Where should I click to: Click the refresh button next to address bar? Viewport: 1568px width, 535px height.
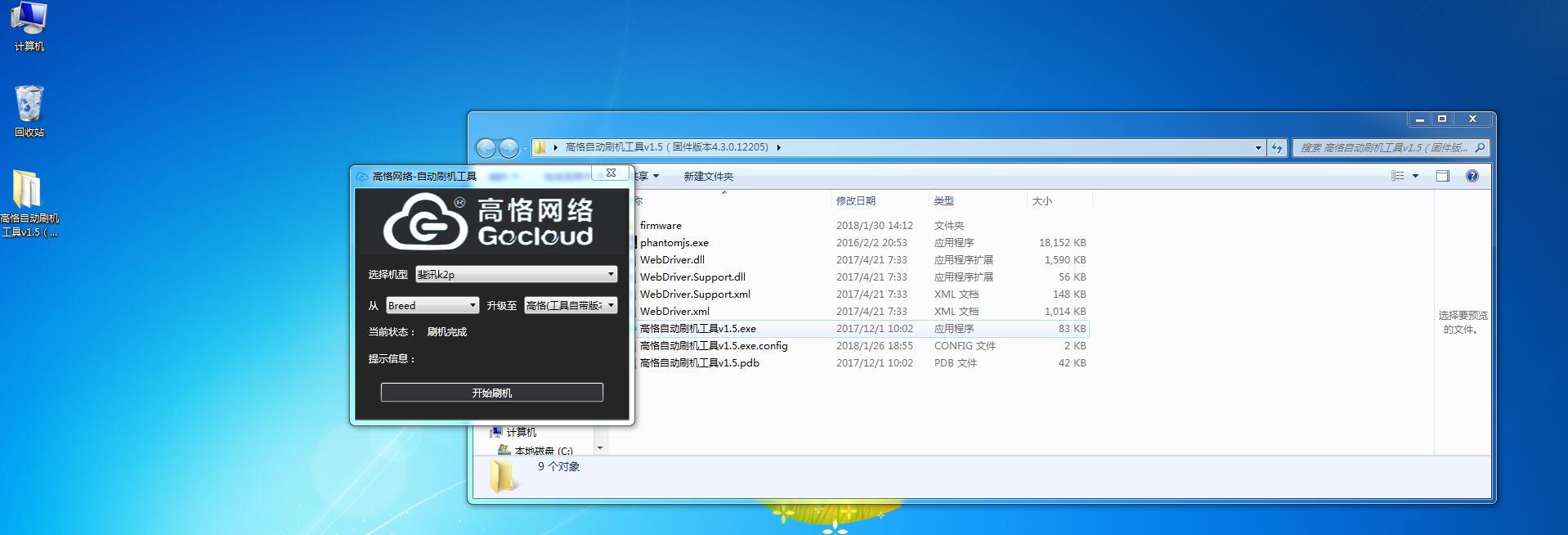coord(1277,147)
